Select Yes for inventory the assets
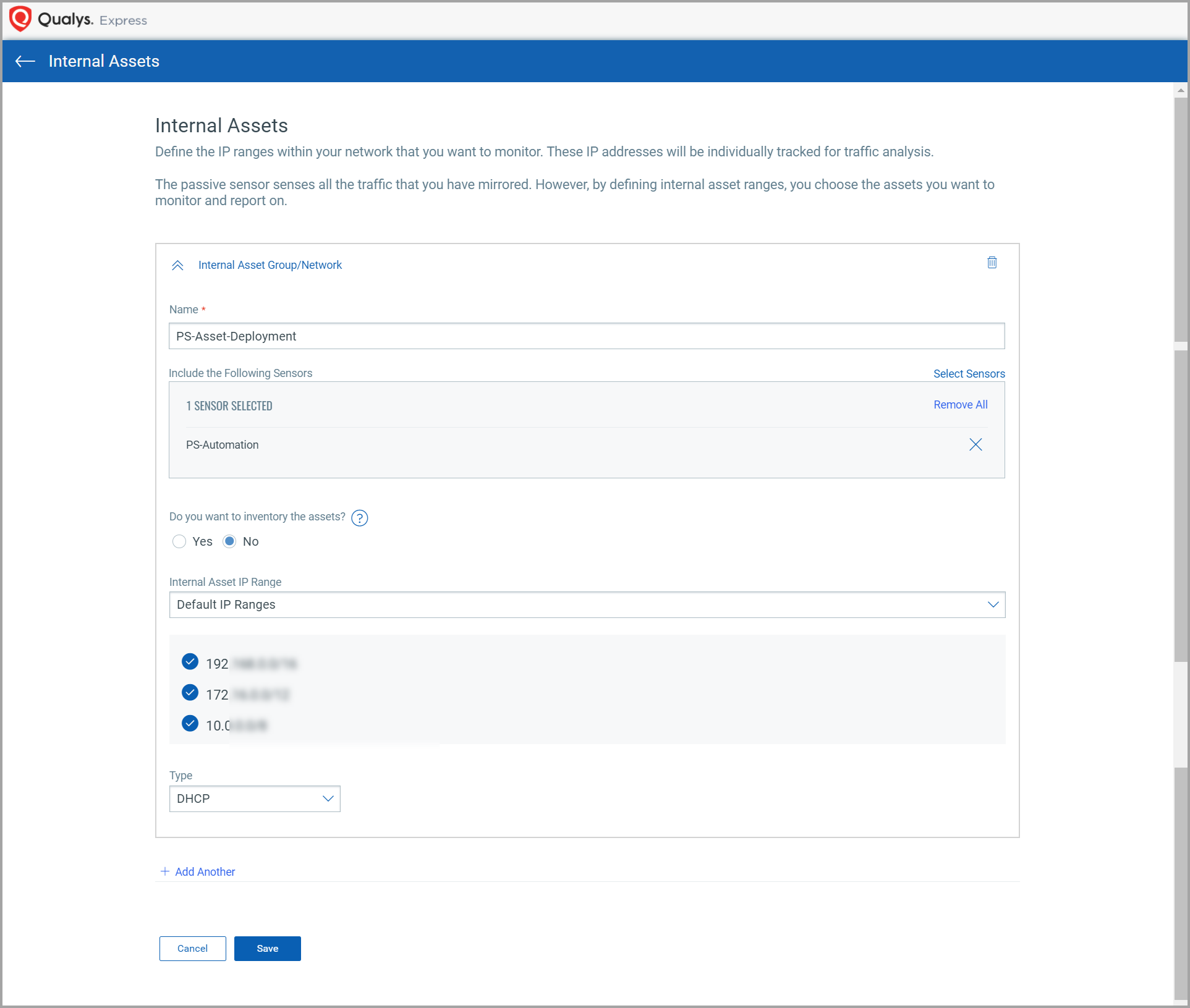 point(179,541)
